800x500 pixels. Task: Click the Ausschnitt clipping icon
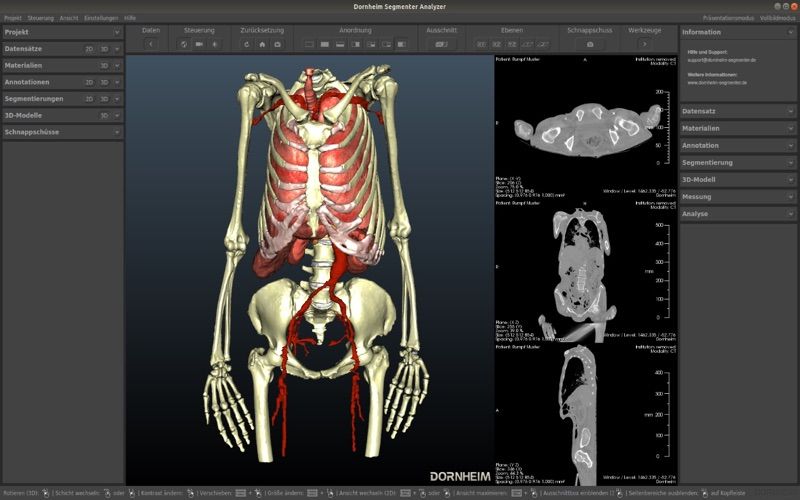point(441,44)
